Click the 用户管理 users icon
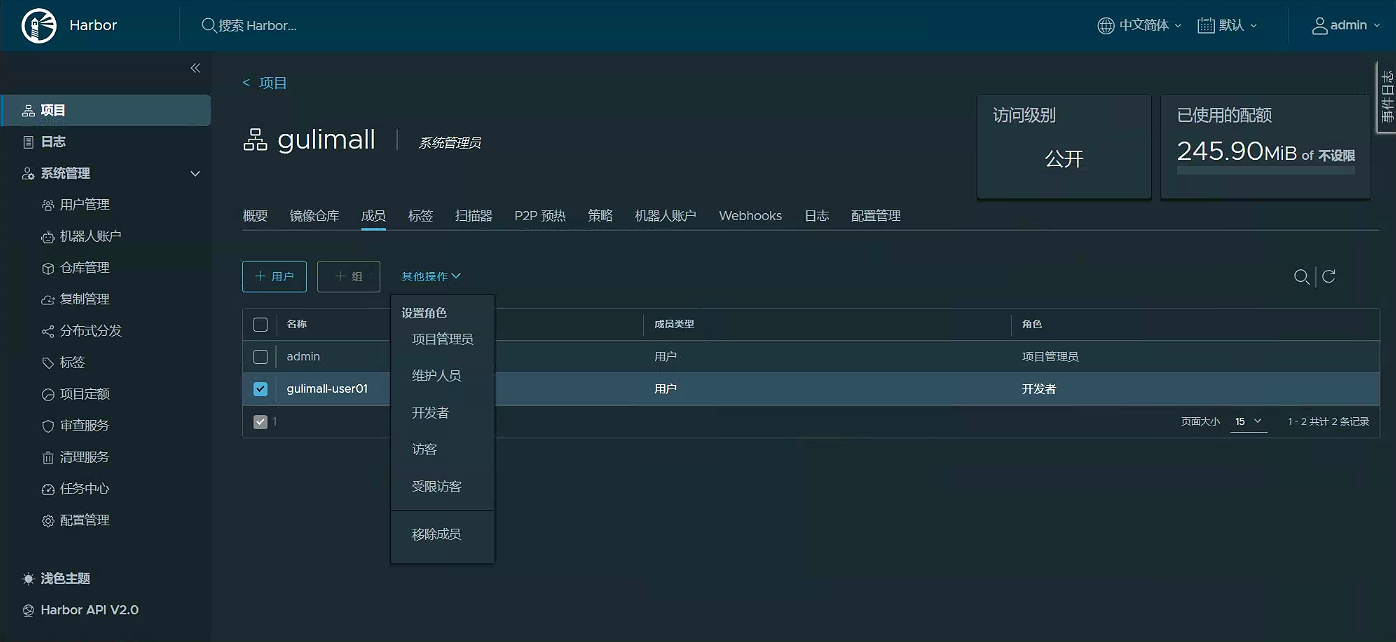 48,205
